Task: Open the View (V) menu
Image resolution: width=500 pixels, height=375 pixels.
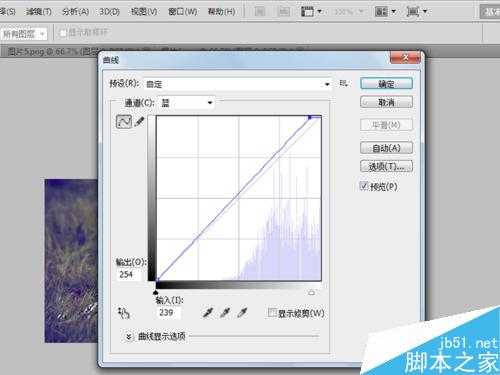Action: coord(144,12)
